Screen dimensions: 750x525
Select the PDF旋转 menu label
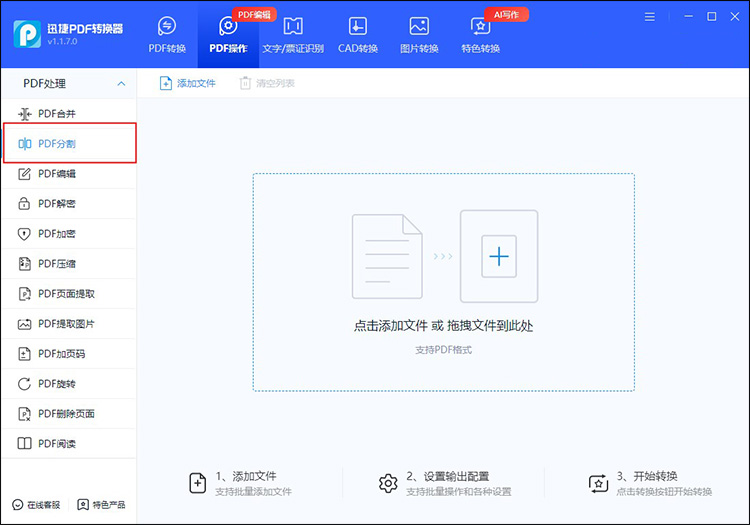[x=57, y=384]
